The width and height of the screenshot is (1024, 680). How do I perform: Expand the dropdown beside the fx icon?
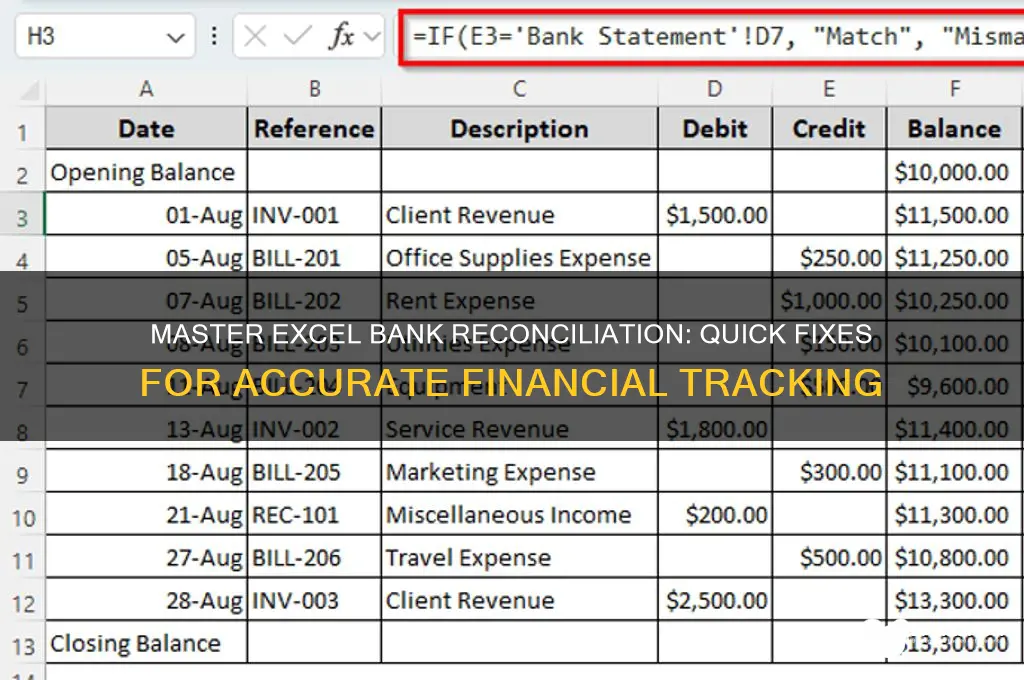click(x=372, y=37)
